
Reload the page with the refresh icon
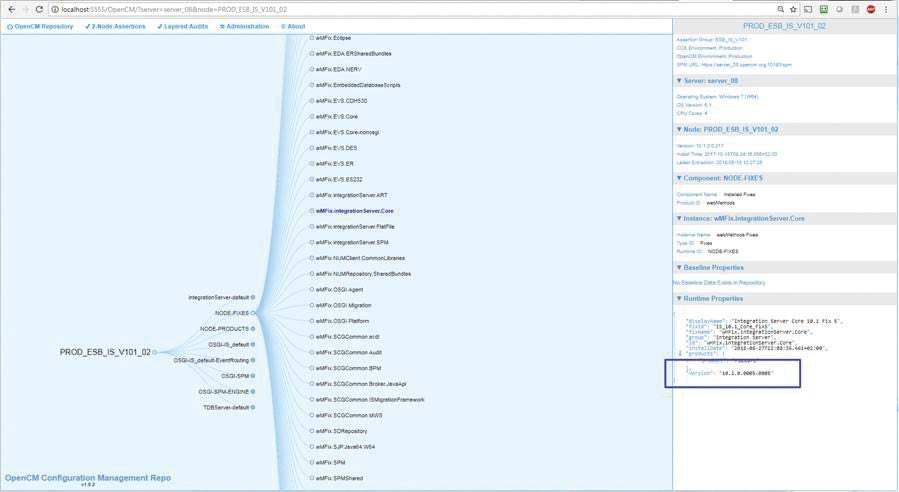pyautogui.click(x=39, y=9)
